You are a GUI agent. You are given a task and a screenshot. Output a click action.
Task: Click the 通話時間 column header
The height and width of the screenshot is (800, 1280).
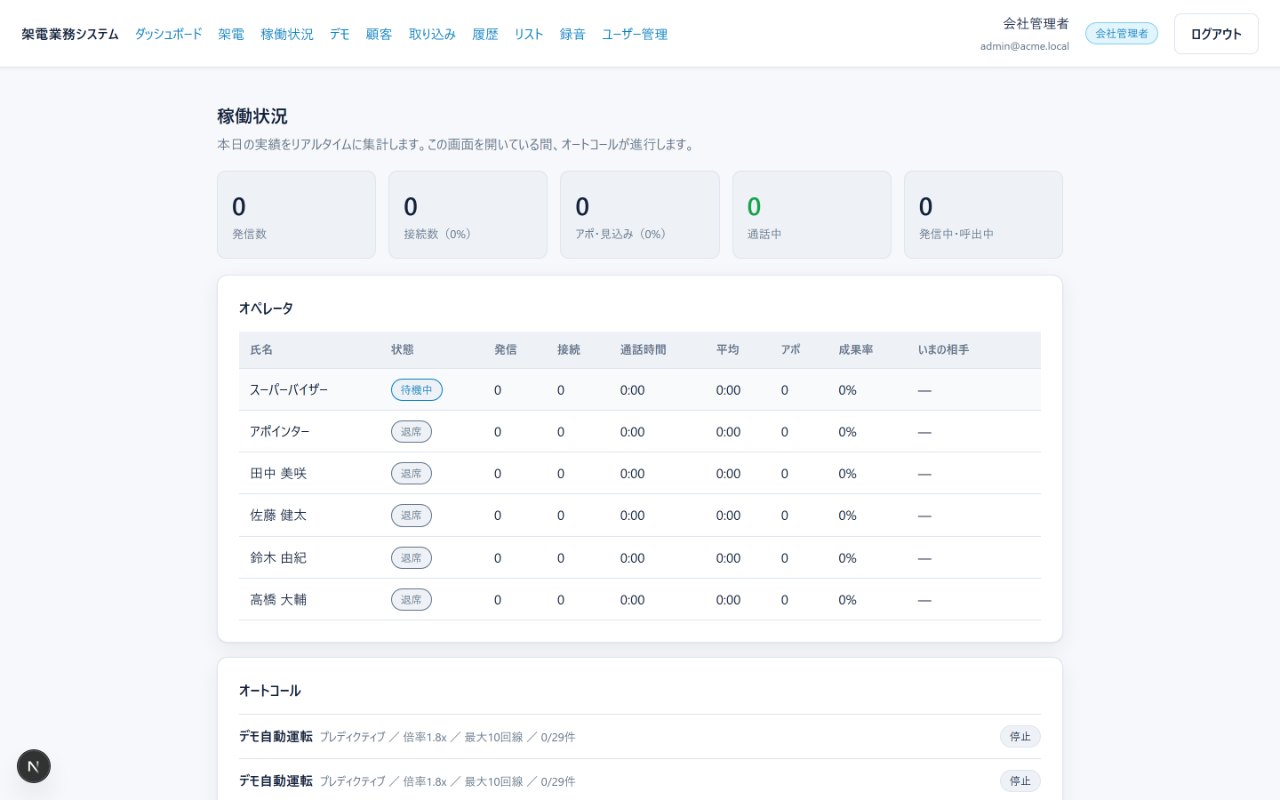click(x=643, y=350)
